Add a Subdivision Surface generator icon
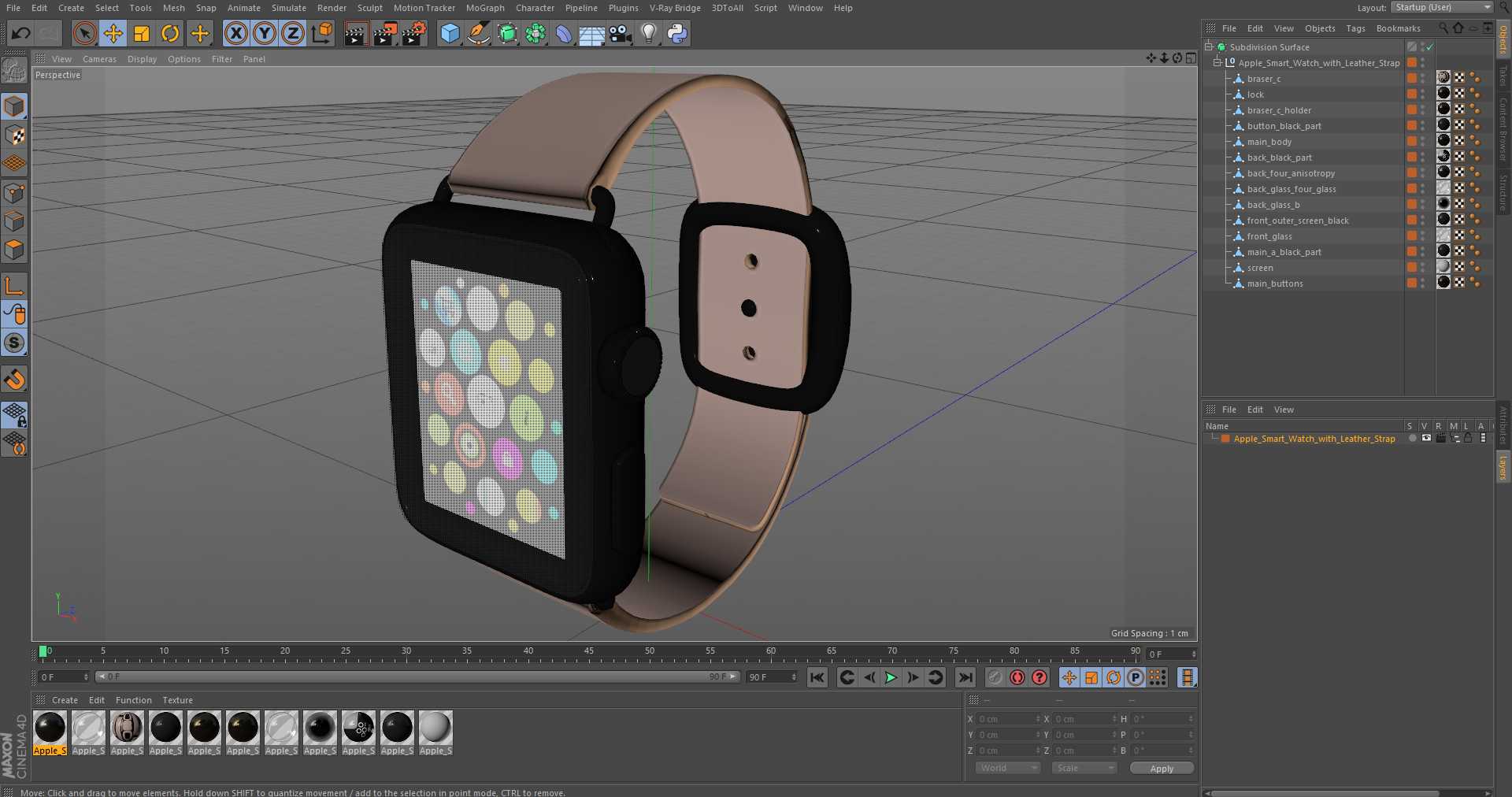 tap(507, 33)
